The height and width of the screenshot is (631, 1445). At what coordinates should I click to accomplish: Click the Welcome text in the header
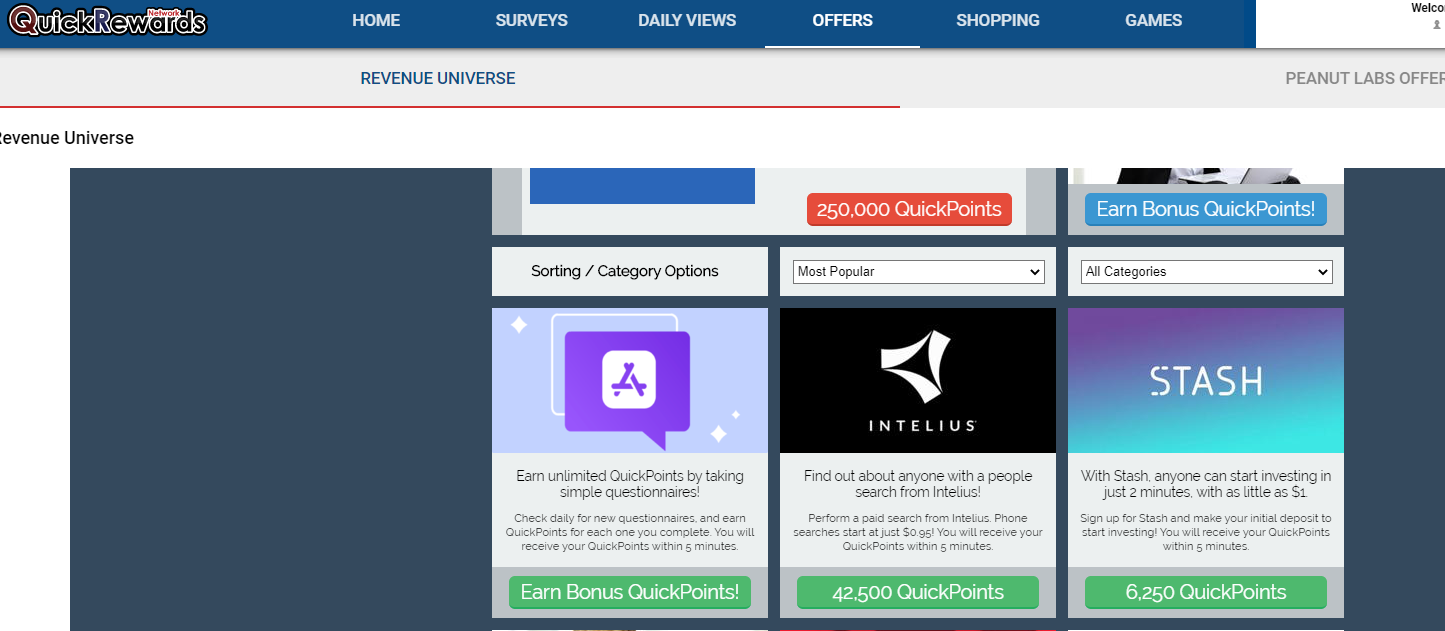(x=1428, y=8)
